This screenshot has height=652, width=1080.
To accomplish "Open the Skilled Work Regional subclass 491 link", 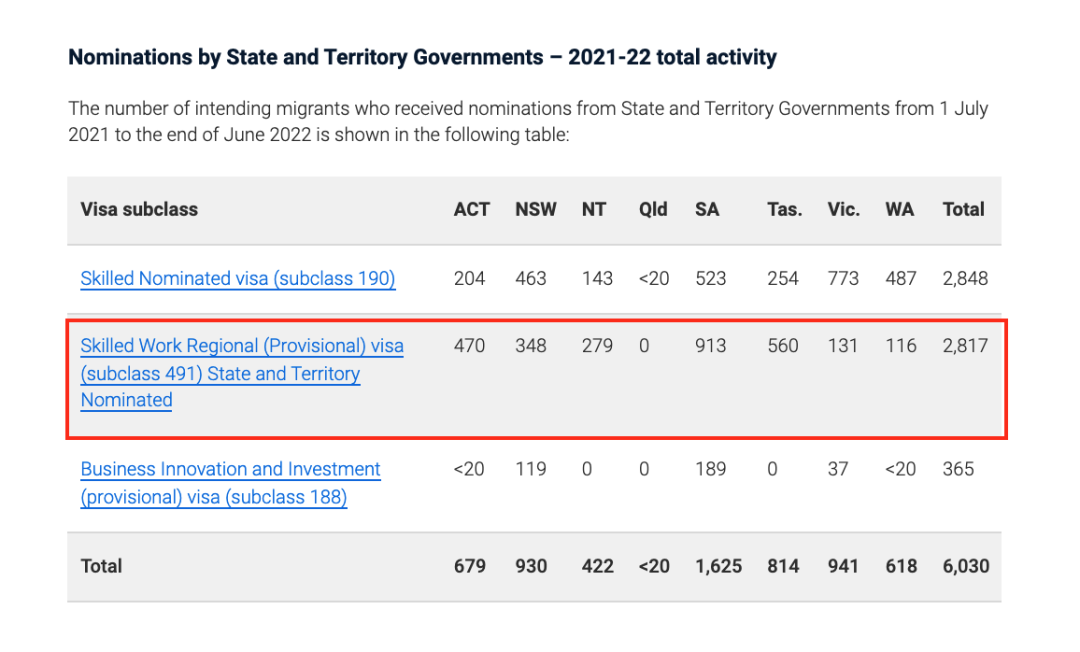I will [242, 372].
